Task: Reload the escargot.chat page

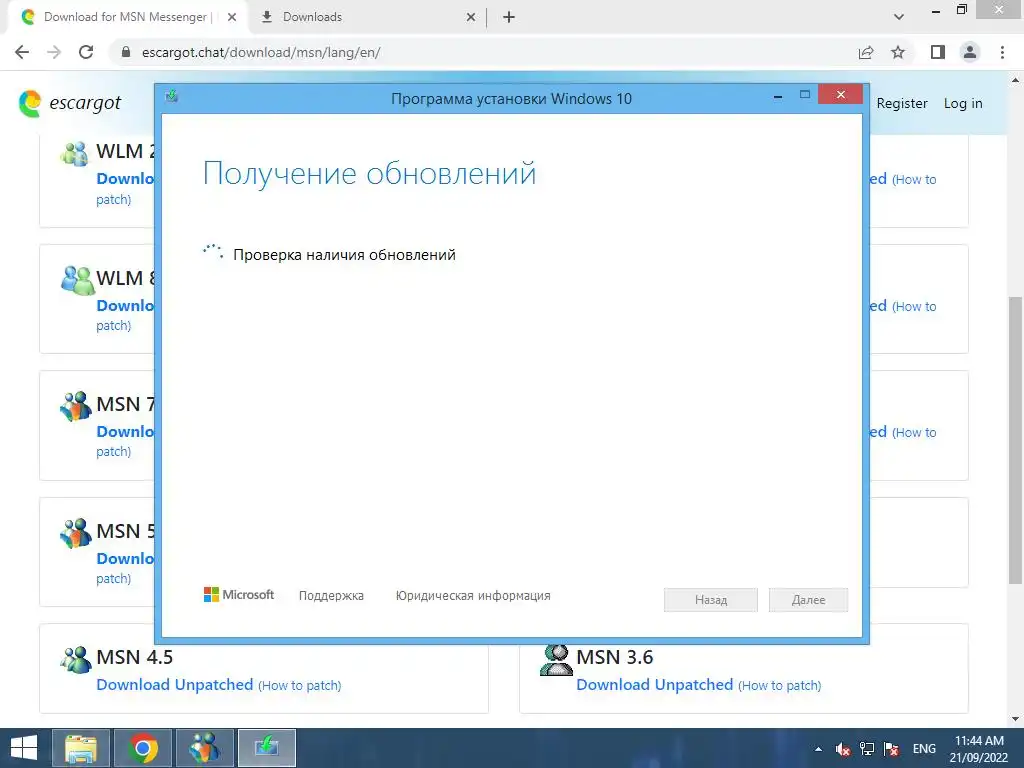Action: tap(86, 52)
